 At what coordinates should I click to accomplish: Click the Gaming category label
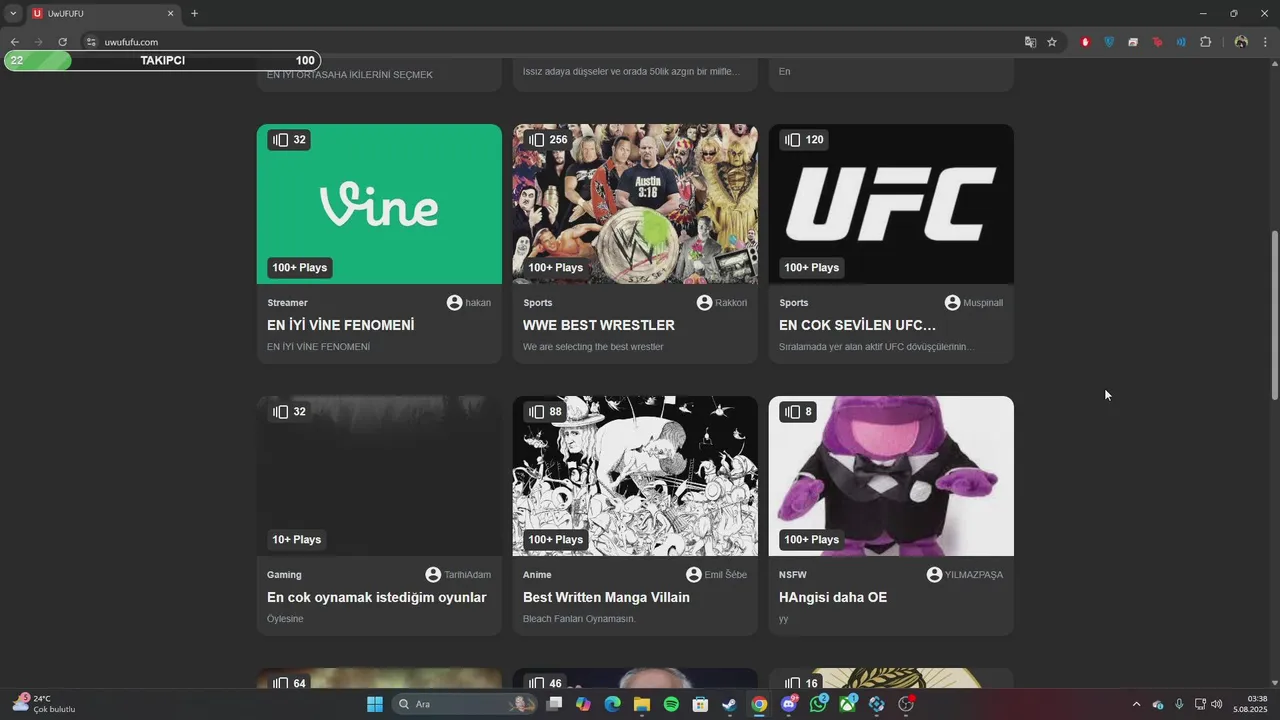(x=284, y=575)
